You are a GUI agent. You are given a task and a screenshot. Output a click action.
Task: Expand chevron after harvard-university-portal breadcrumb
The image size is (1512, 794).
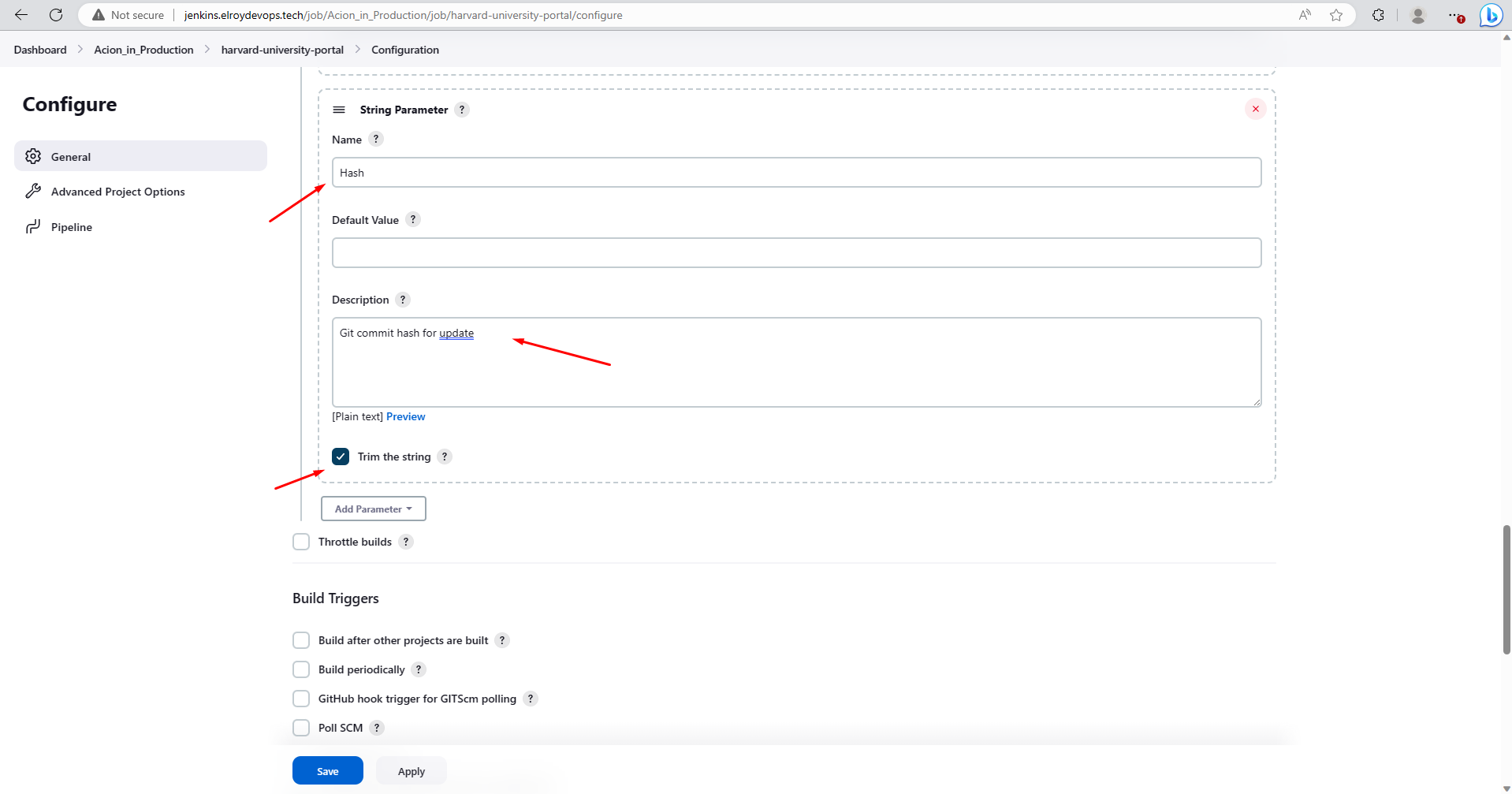358,49
